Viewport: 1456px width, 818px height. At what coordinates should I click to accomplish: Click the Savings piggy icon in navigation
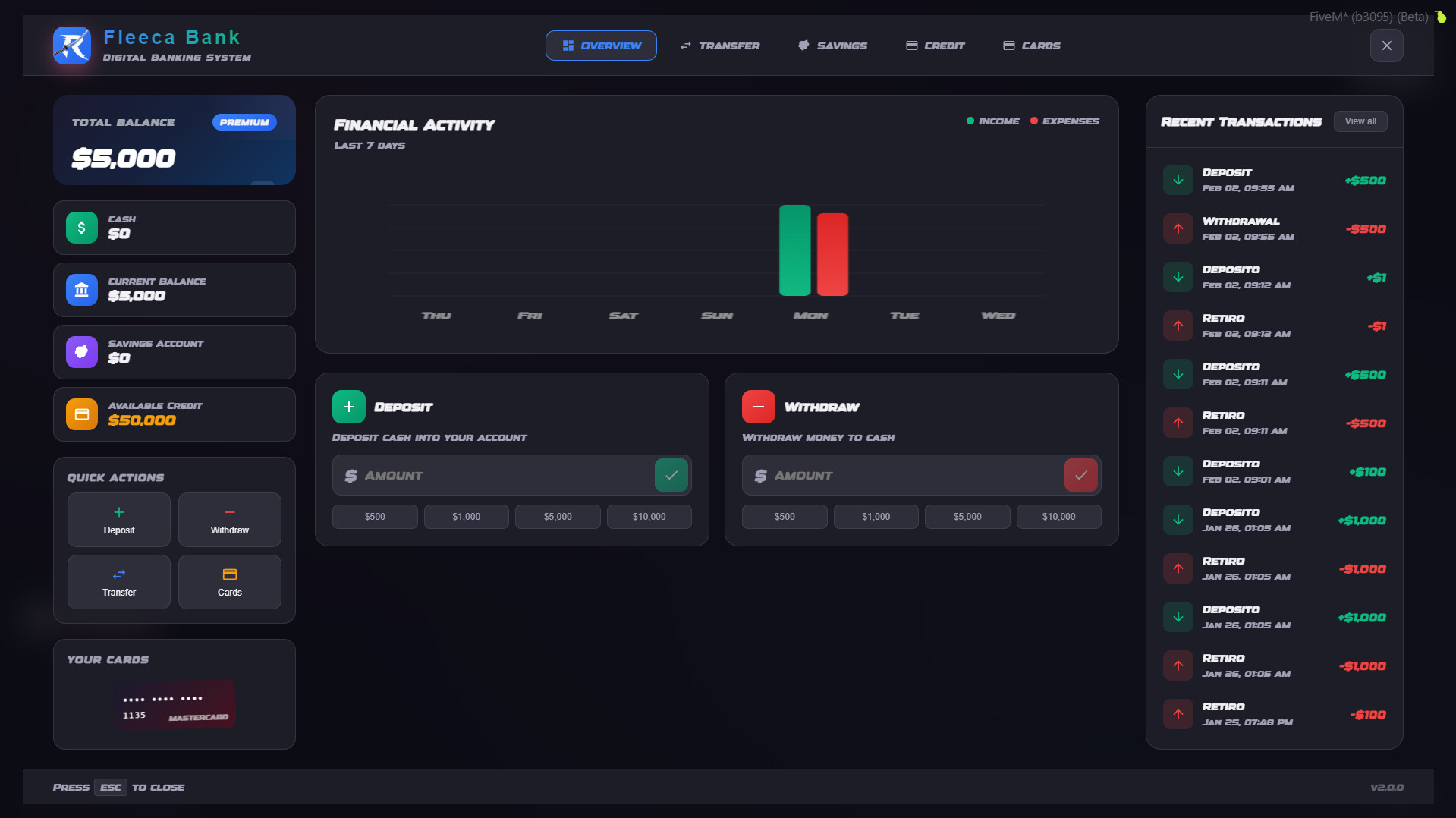[x=803, y=46]
